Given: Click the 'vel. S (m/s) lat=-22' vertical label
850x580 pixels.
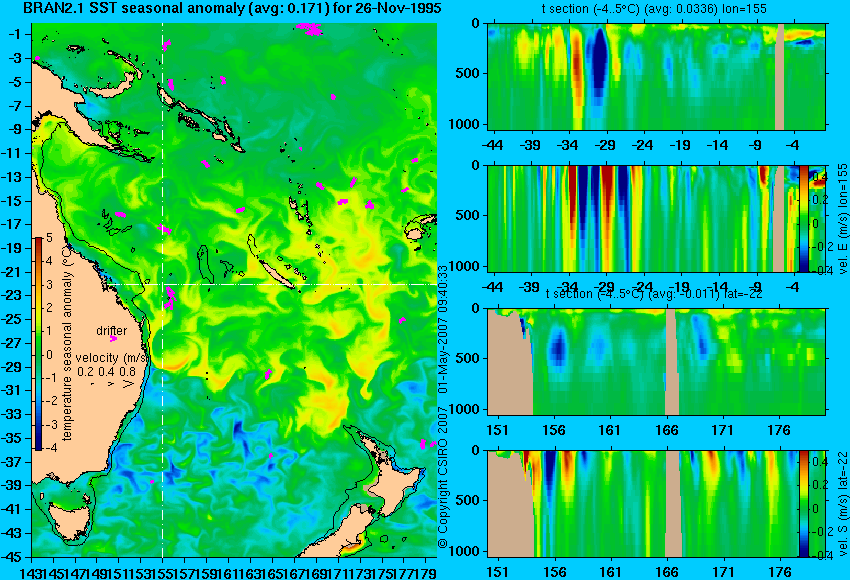Looking at the screenshot, I should (842, 504).
